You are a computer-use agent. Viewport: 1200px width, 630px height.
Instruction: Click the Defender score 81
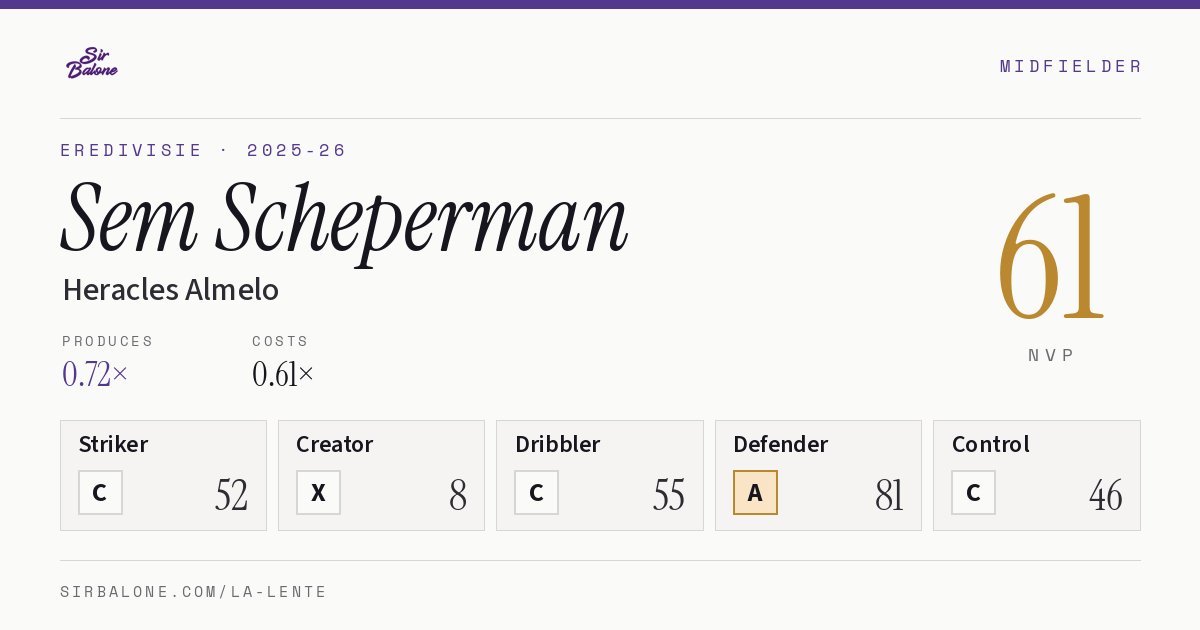pyautogui.click(x=889, y=495)
